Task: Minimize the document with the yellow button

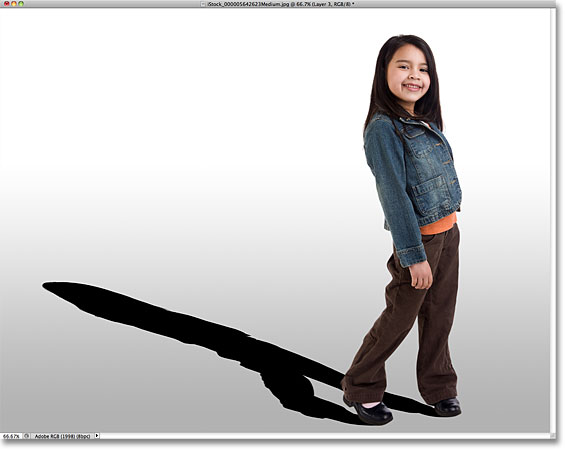Action: click(x=14, y=4)
